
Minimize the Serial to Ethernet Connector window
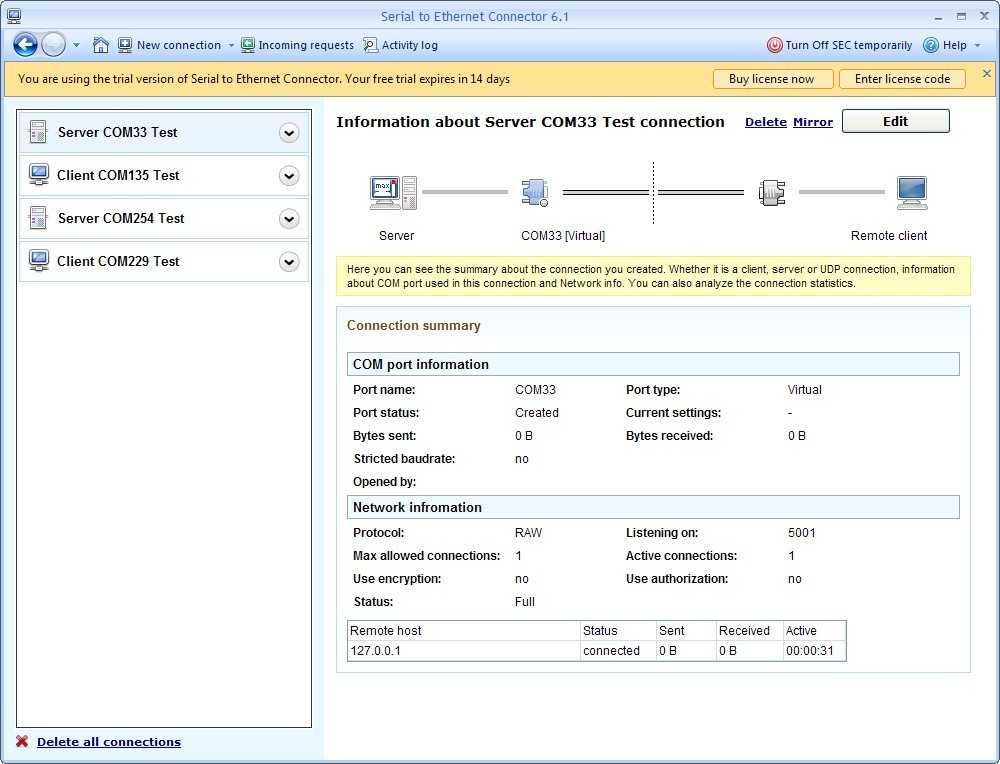click(938, 17)
